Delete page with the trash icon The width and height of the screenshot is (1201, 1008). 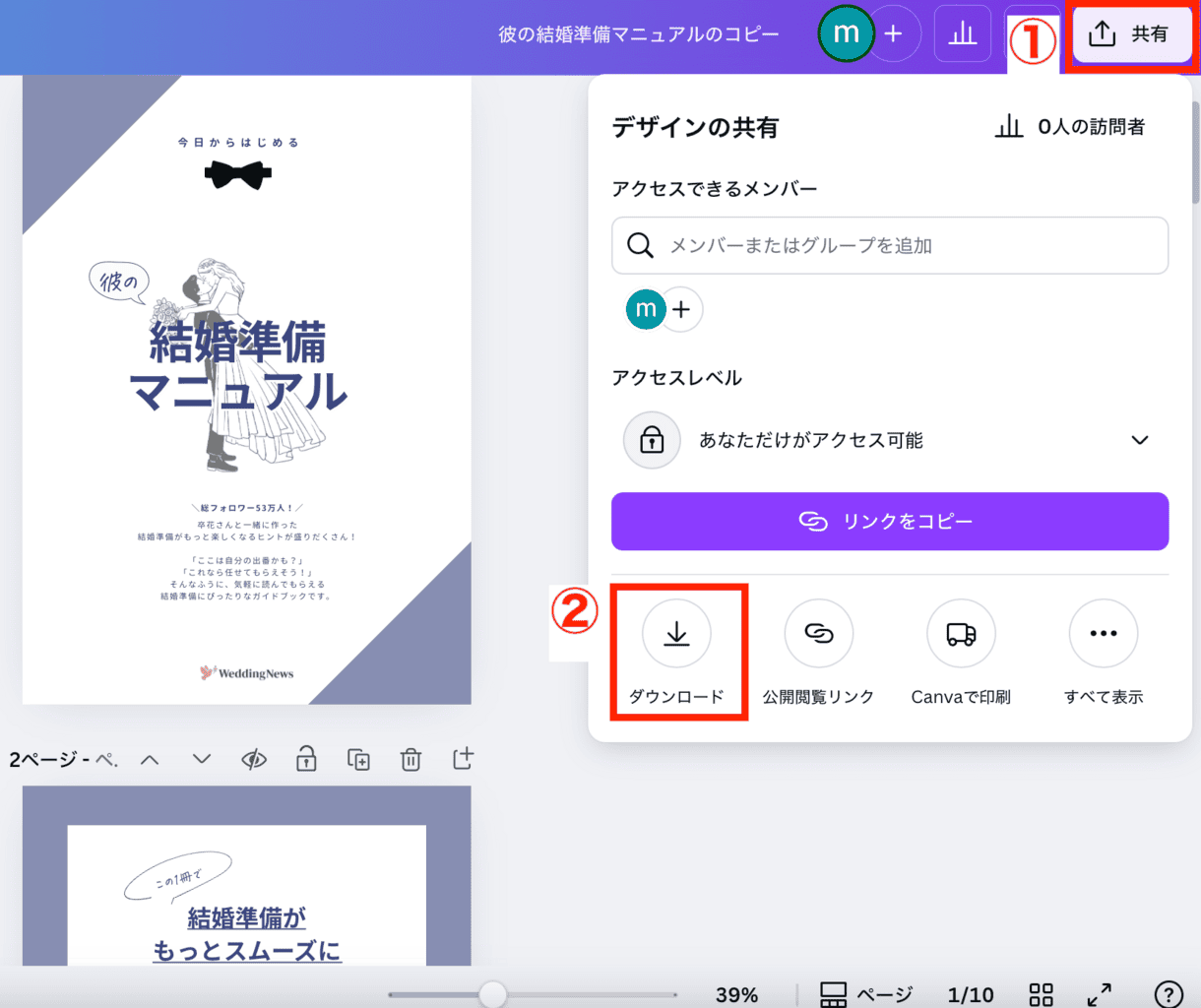pos(411,759)
